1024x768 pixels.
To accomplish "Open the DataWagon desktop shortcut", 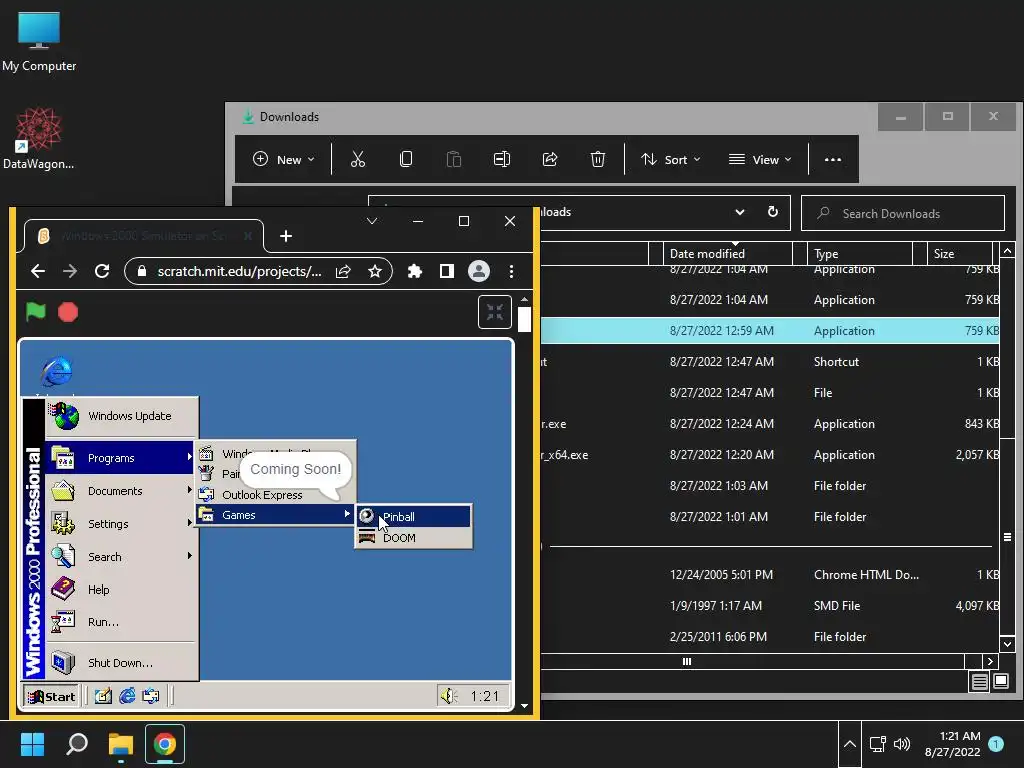I will pyautogui.click(x=39, y=138).
